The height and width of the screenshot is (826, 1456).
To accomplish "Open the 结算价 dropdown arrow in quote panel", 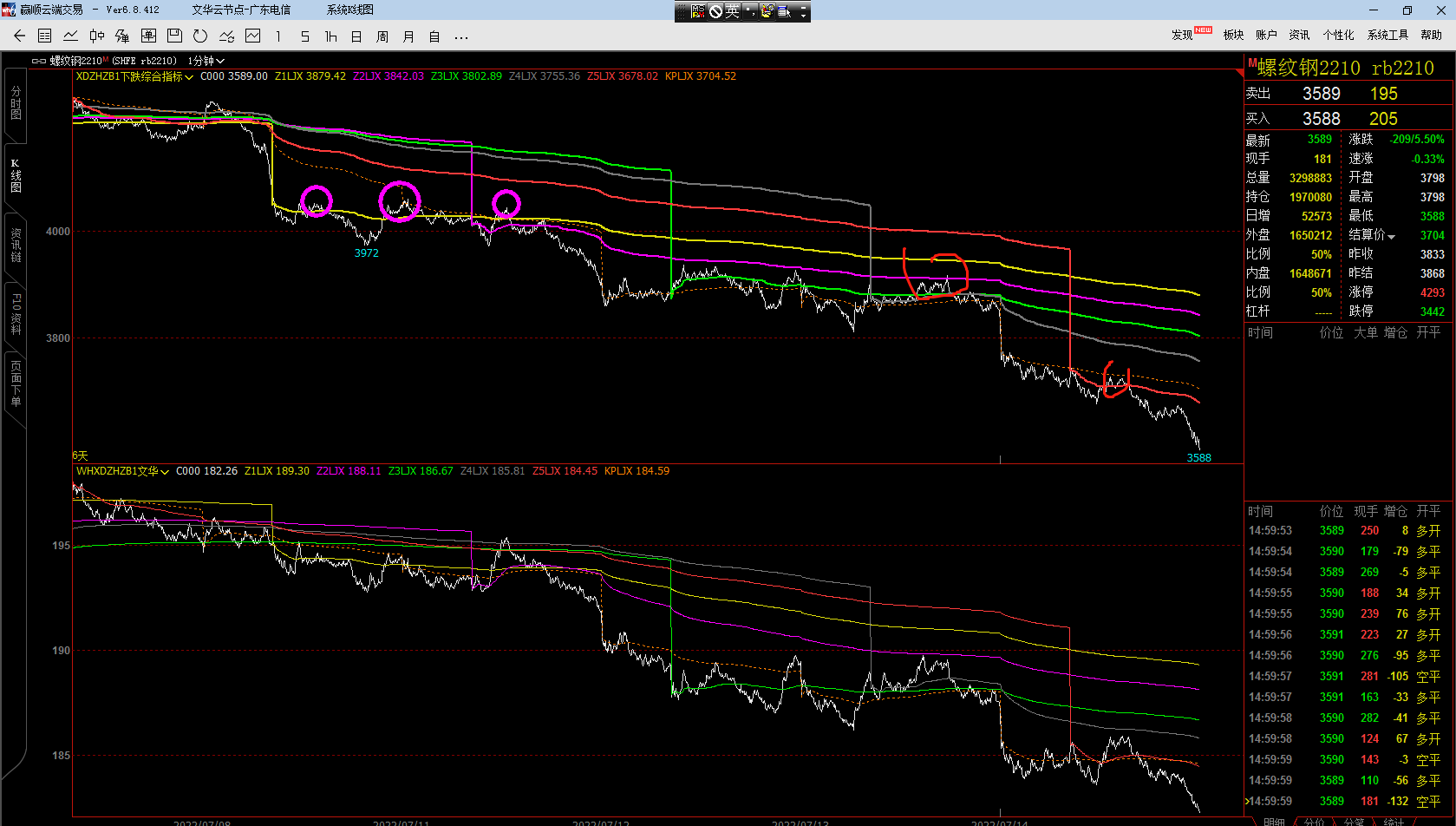I will click(1392, 236).
